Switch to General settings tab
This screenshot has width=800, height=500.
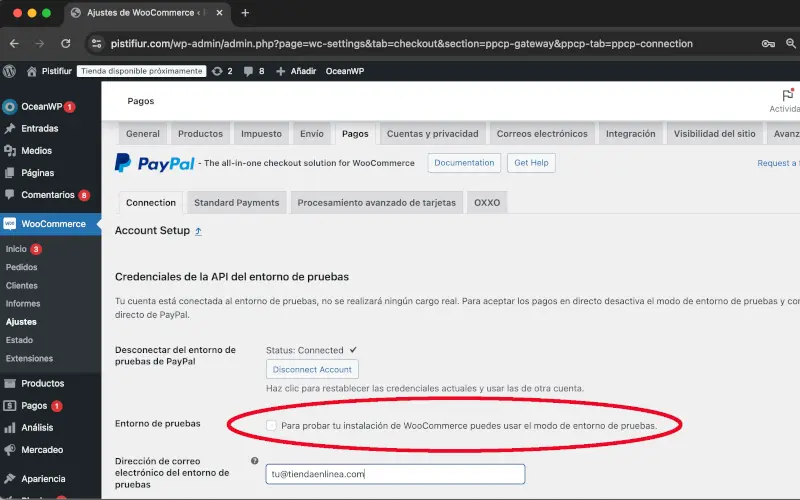tap(143, 134)
